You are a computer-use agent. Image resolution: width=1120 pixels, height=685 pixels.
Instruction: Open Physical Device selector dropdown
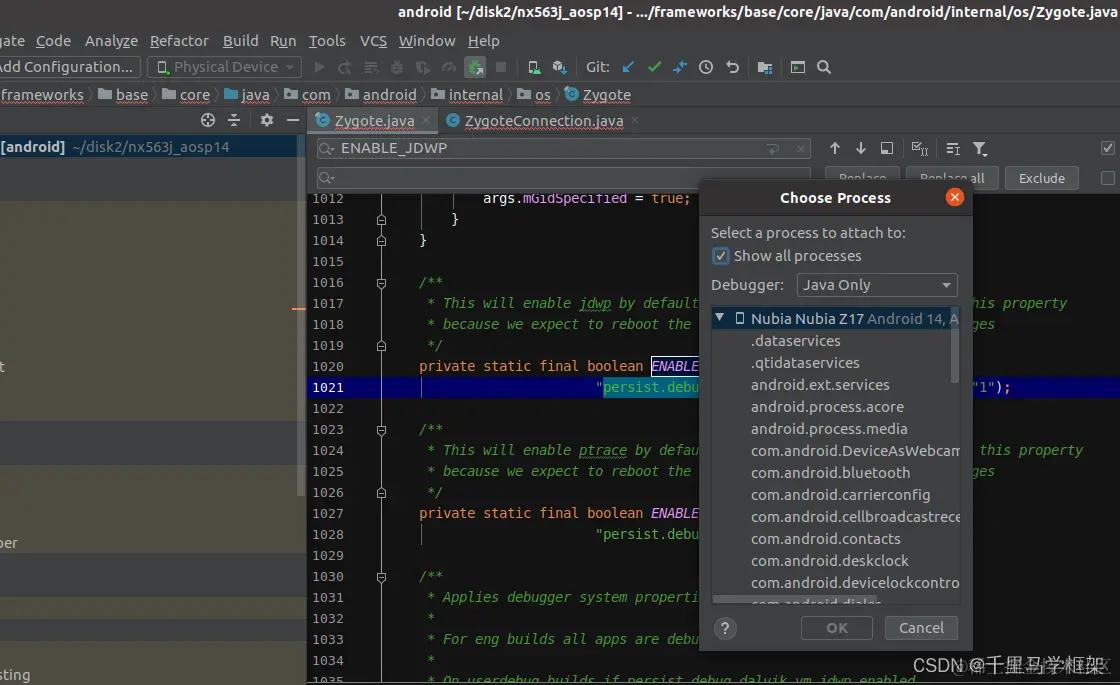pyautogui.click(x=225, y=67)
